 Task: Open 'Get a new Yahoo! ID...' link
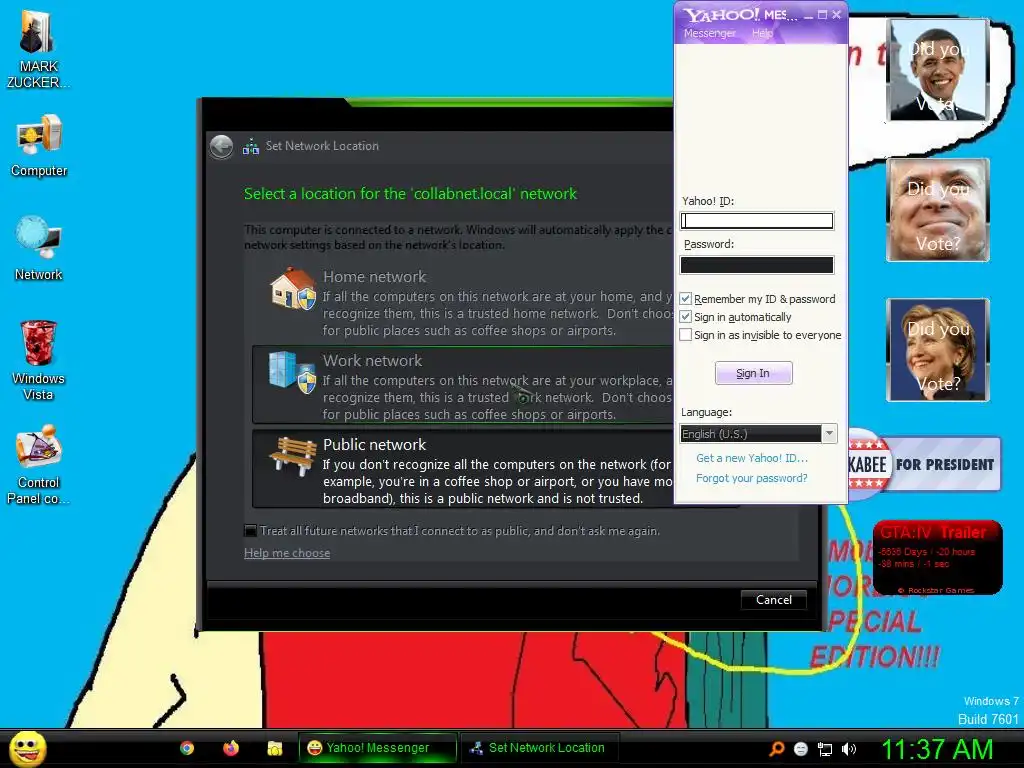[752, 458]
